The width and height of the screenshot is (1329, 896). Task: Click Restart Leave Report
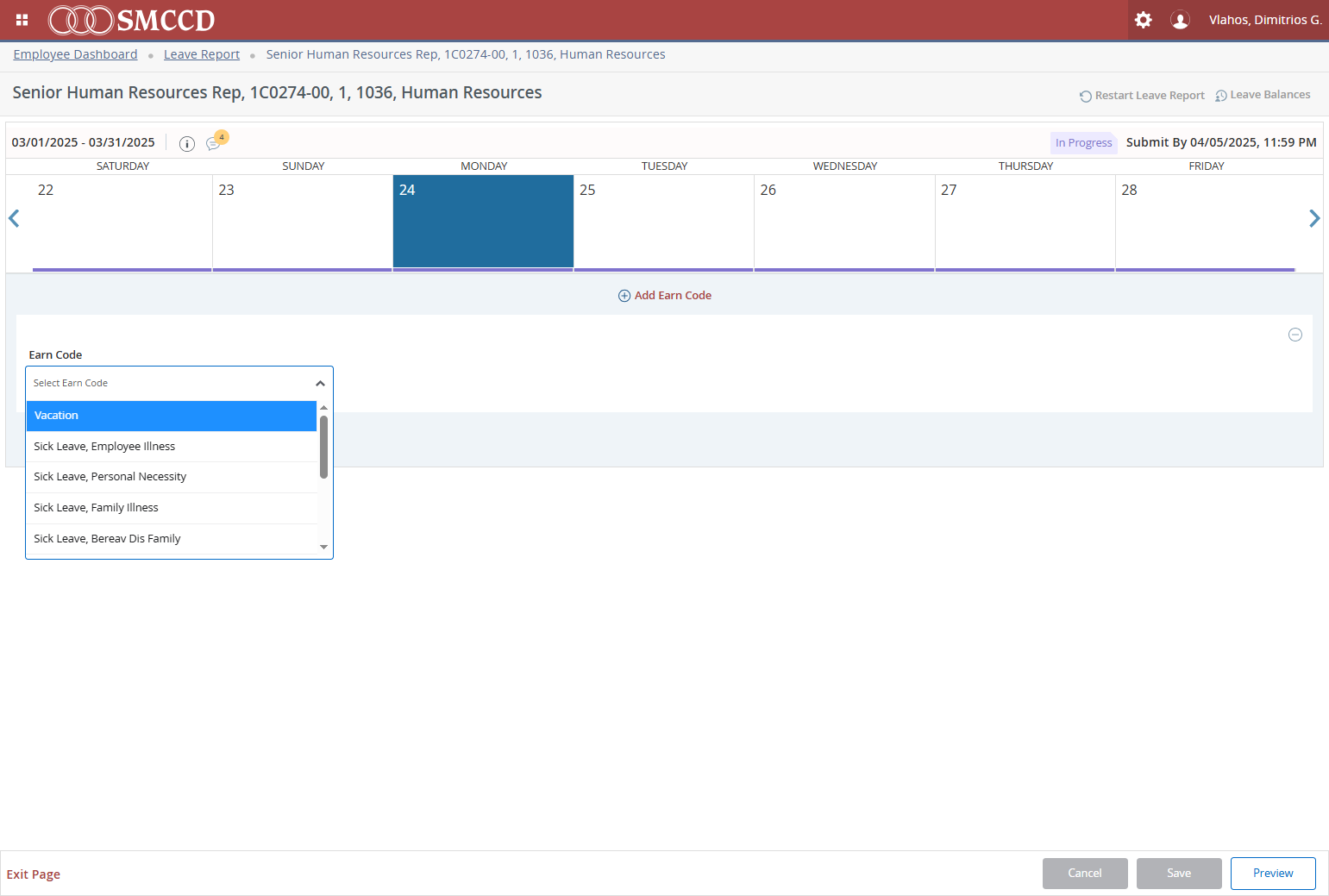point(1142,96)
